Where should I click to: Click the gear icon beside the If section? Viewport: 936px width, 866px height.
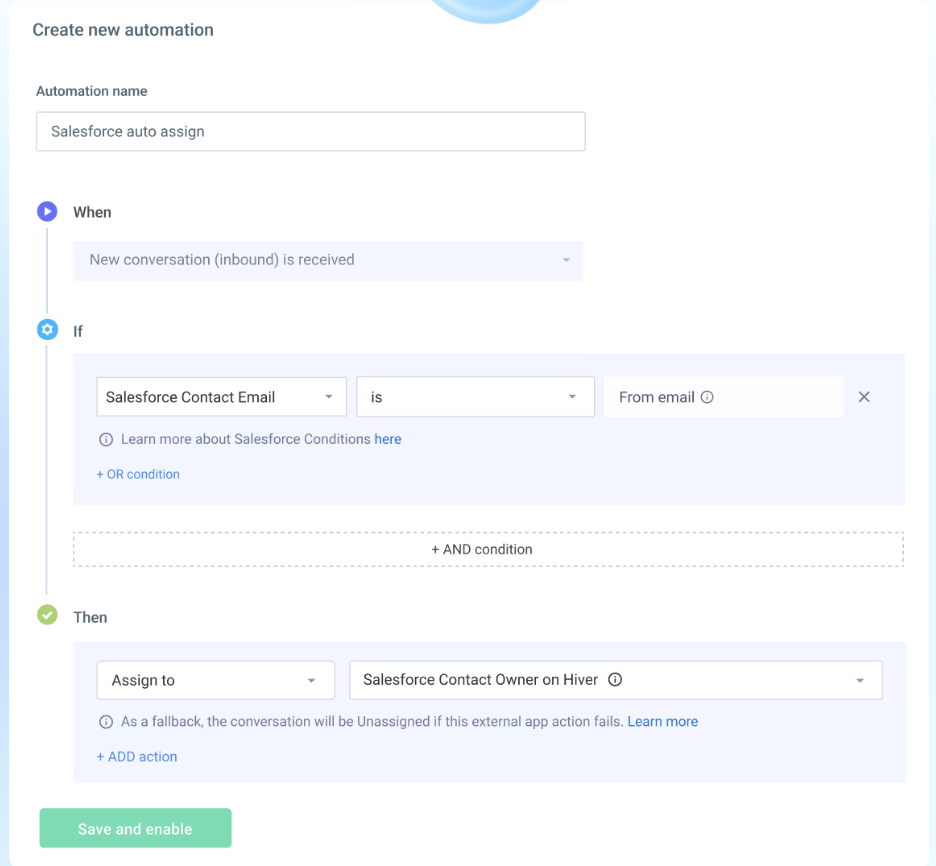pyautogui.click(x=47, y=330)
